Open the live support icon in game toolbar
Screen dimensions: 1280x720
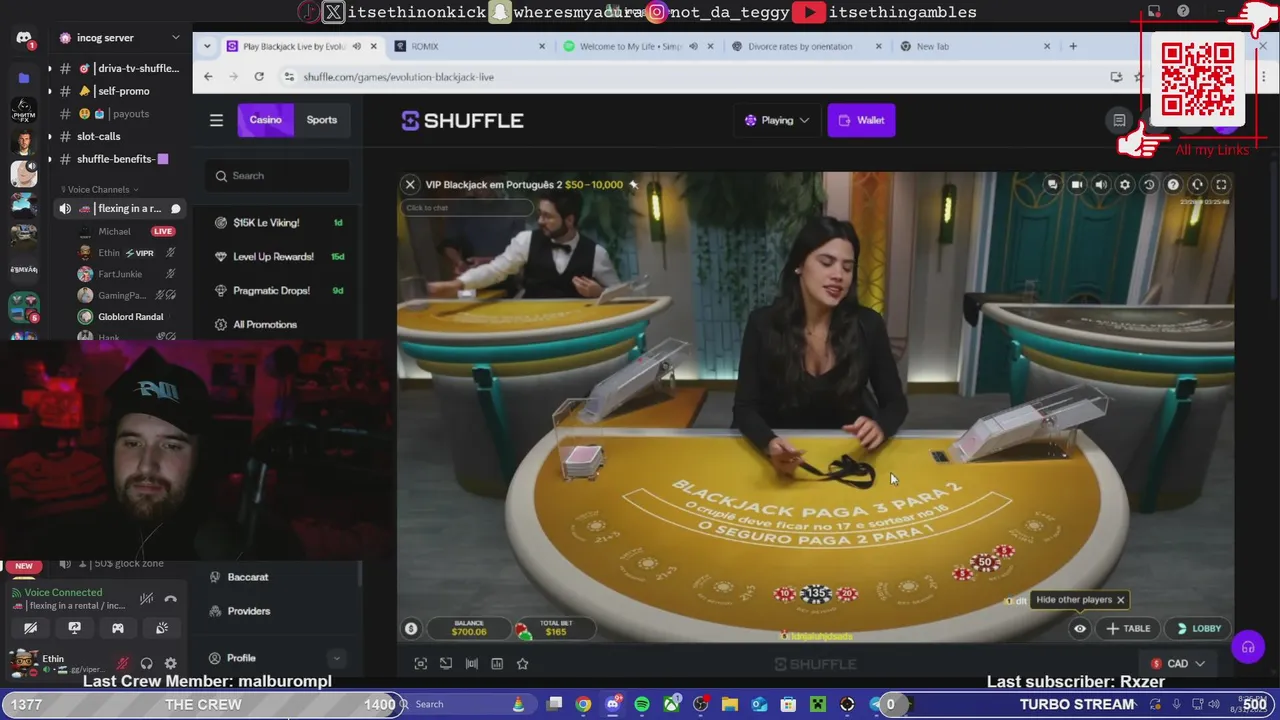click(1197, 184)
